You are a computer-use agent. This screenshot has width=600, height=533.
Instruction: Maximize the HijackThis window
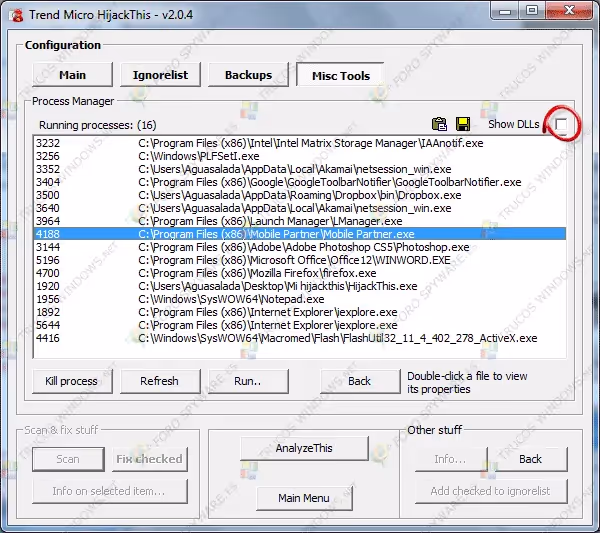[532, 11]
